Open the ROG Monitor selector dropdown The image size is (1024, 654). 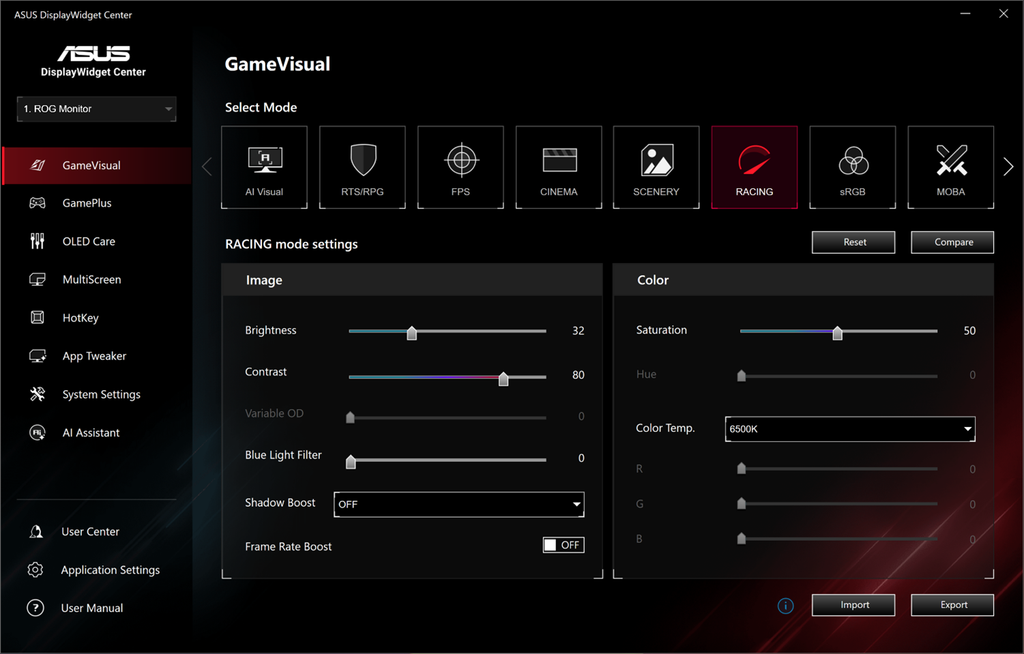tap(97, 109)
